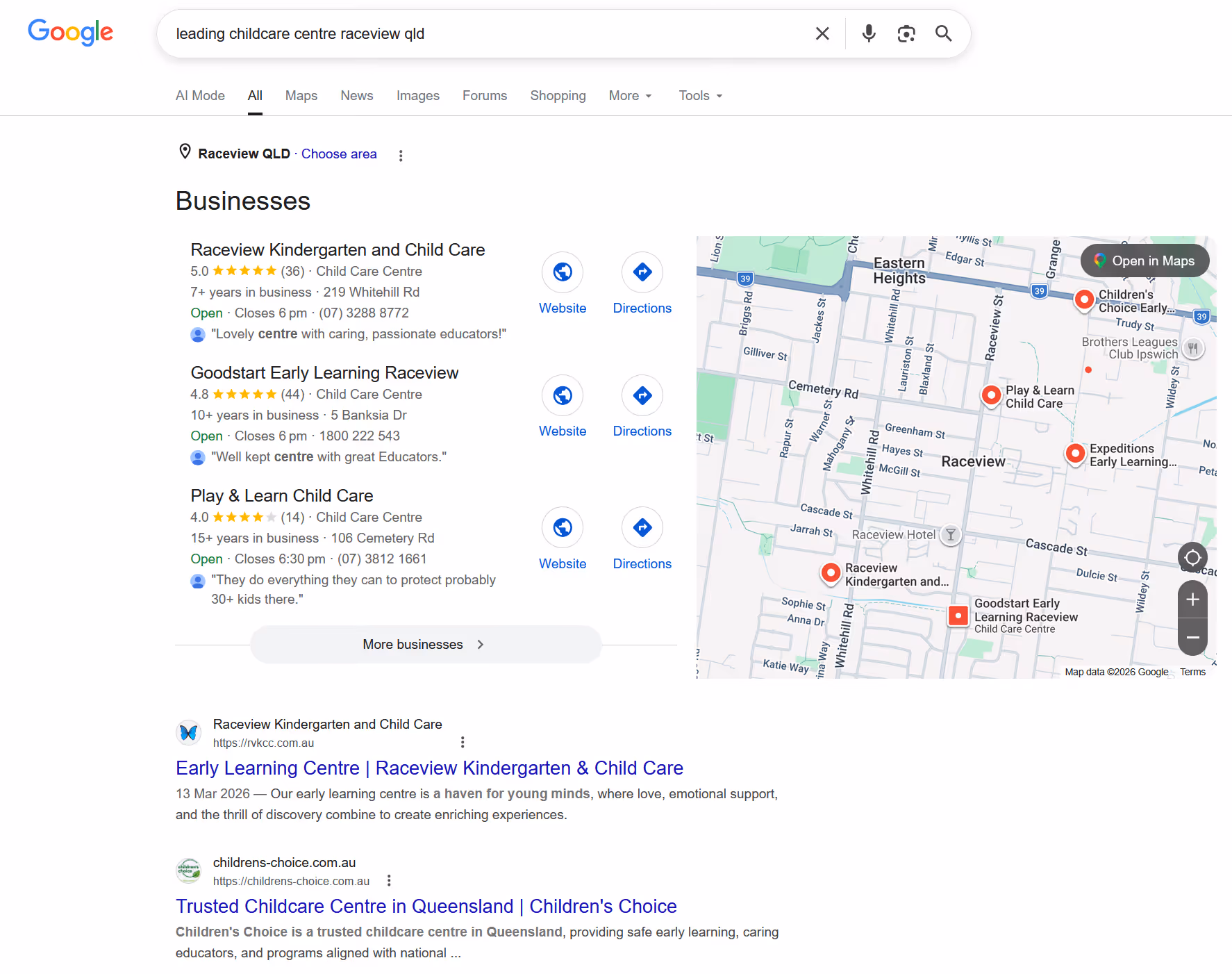Switch to AI Mode tab
This screenshot has height=974, width=1232.
click(x=200, y=96)
